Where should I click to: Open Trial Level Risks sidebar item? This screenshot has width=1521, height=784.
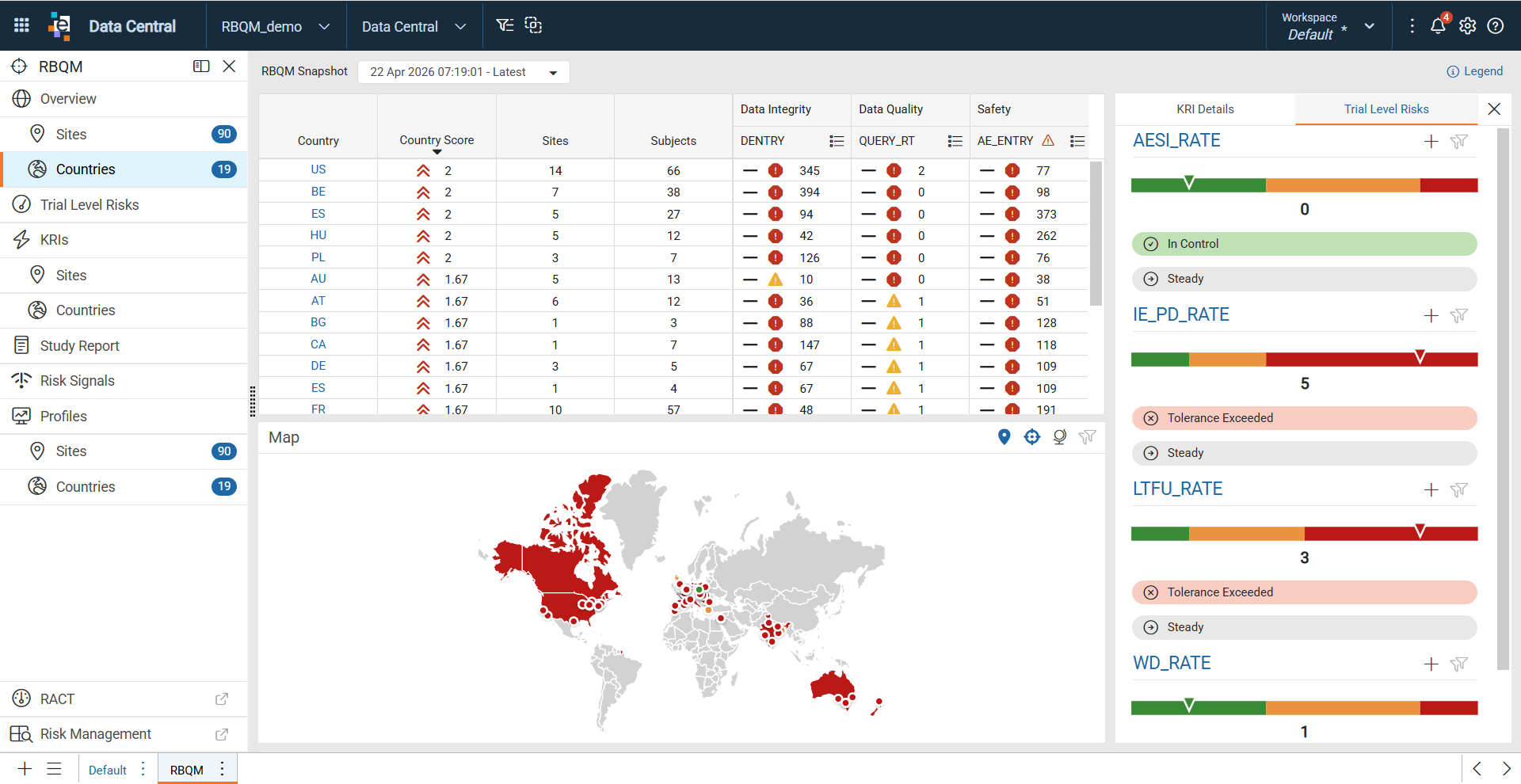124,205
